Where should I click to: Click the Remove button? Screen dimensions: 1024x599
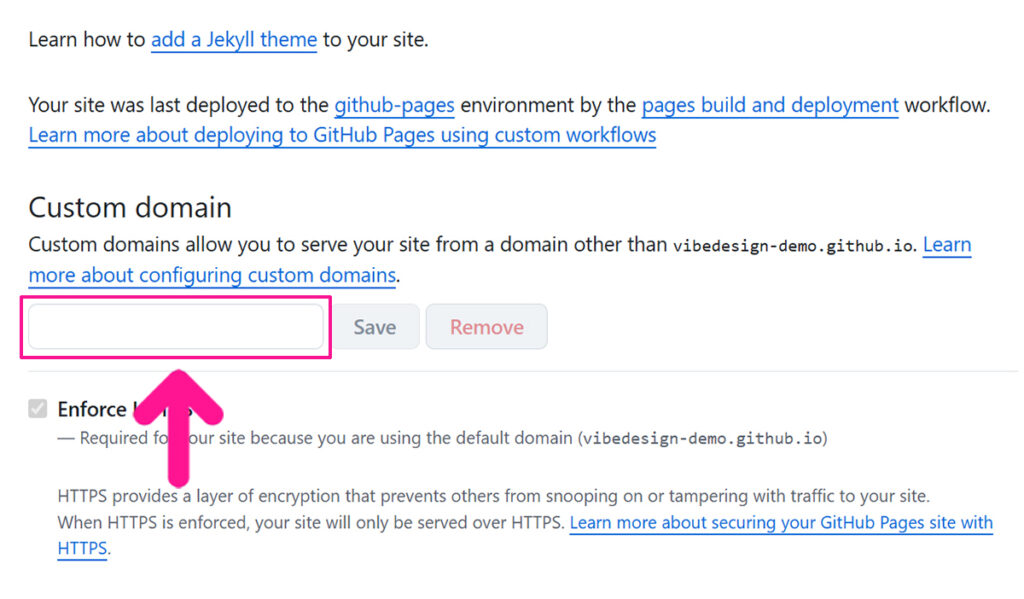(486, 327)
